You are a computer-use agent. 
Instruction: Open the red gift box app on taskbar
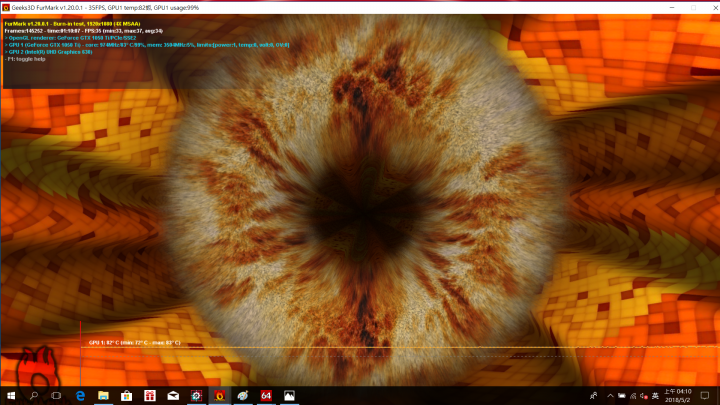[x=150, y=395]
